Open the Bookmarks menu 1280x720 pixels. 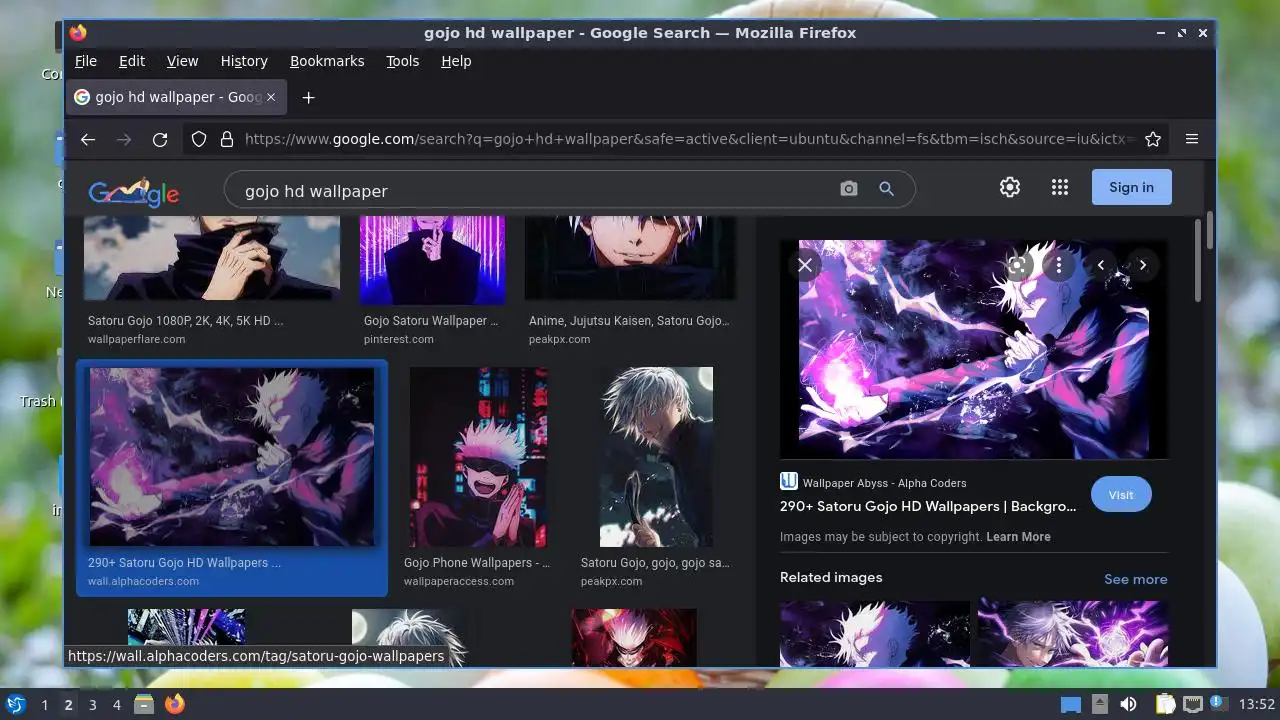(x=327, y=61)
